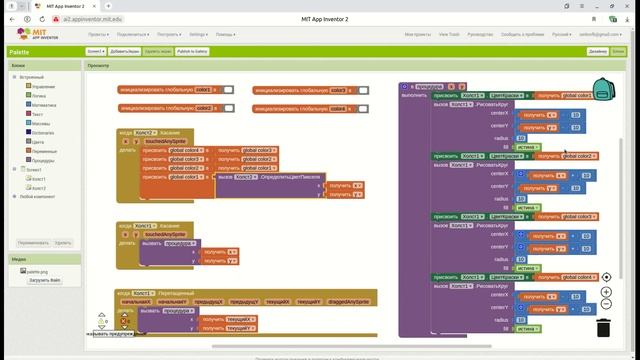The height and width of the screenshot is (360, 640).
Task: Click Мои проекты link
Action: [x=418, y=35]
